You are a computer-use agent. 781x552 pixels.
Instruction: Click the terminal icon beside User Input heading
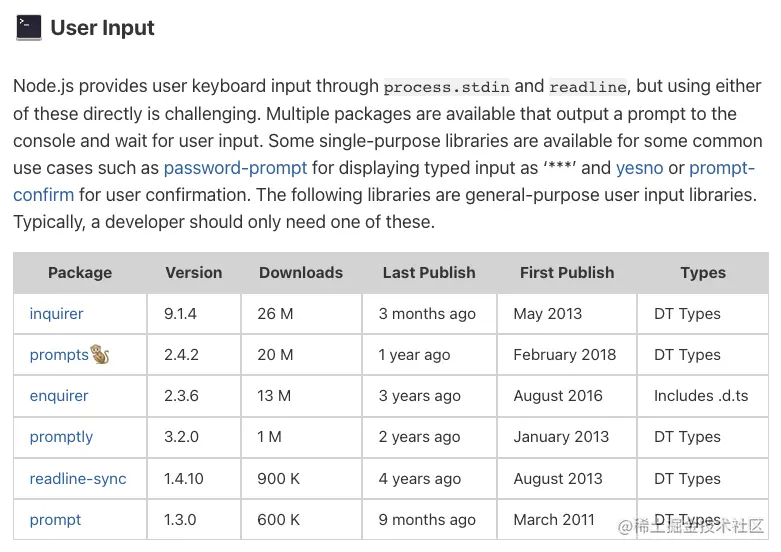(x=28, y=28)
